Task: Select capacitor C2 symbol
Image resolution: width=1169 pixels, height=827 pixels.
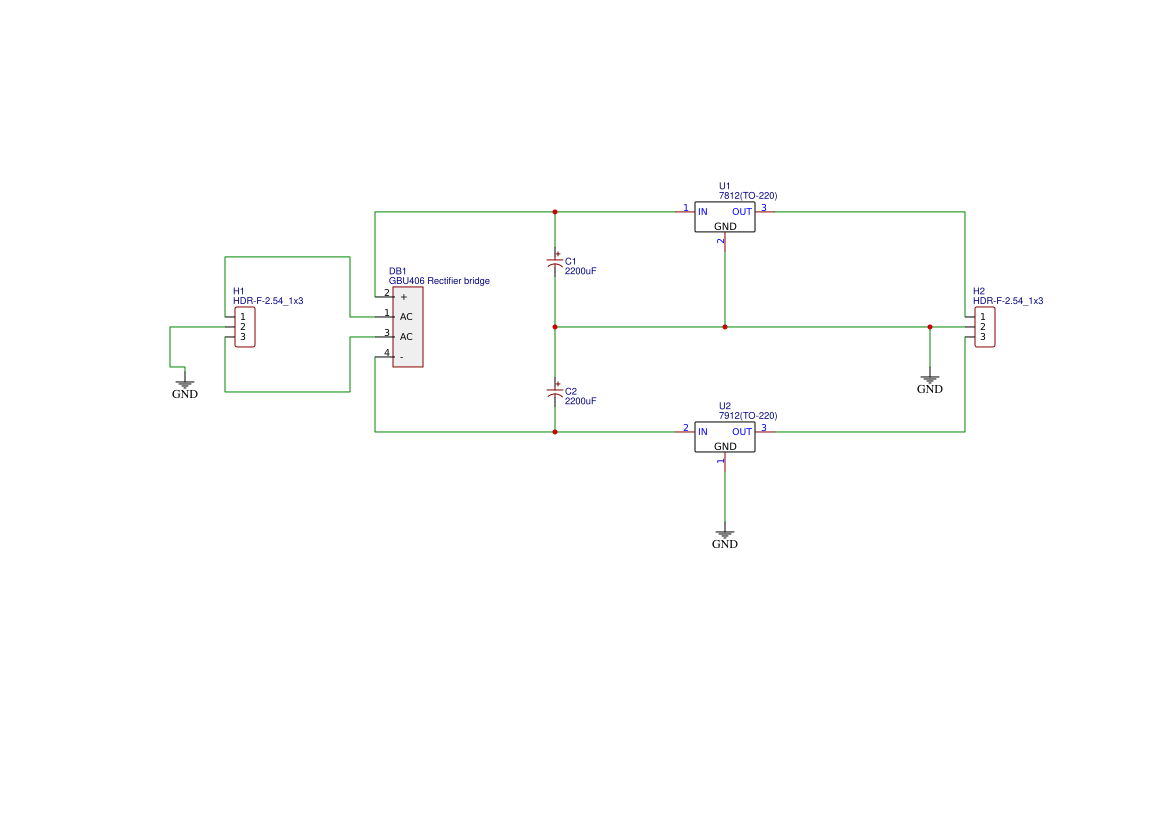Action: [555, 392]
